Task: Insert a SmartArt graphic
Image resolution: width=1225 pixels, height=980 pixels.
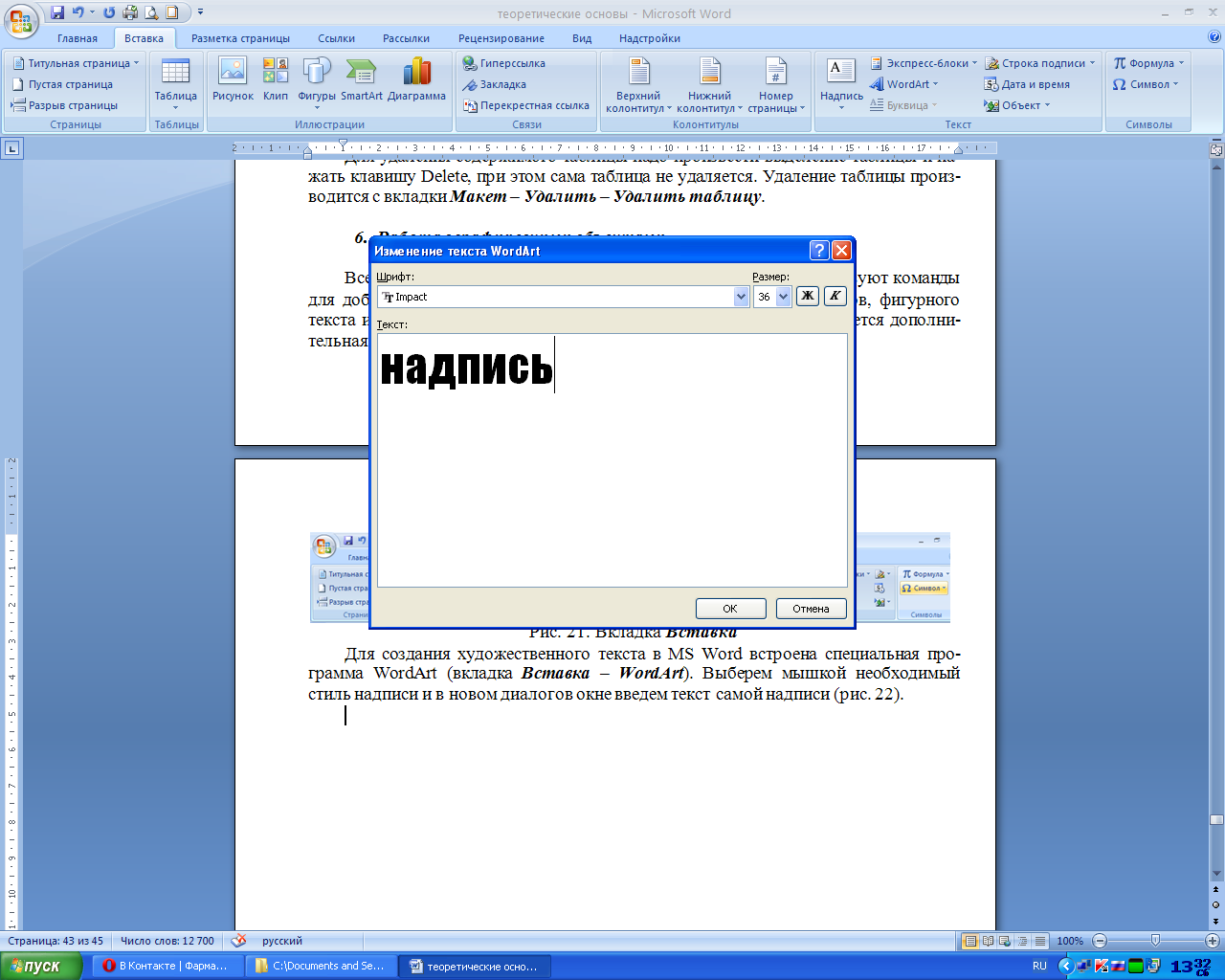Action: [x=361, y=80]
